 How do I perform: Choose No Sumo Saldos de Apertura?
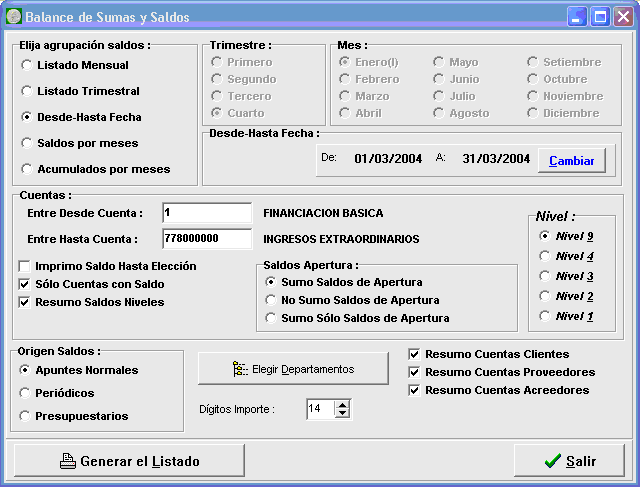point(270,300)
